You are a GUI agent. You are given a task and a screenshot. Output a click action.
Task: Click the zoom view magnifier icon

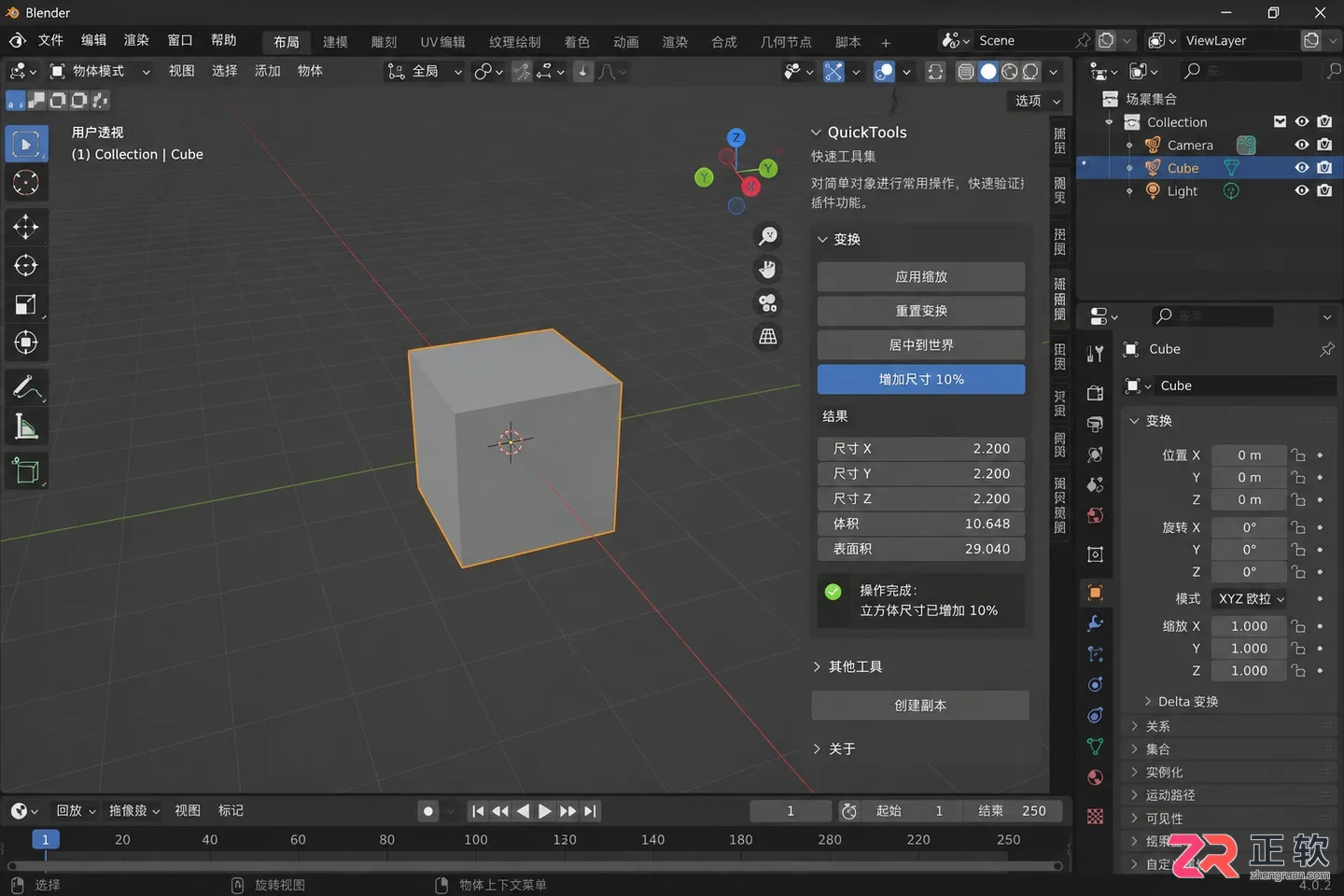(768, 236)
